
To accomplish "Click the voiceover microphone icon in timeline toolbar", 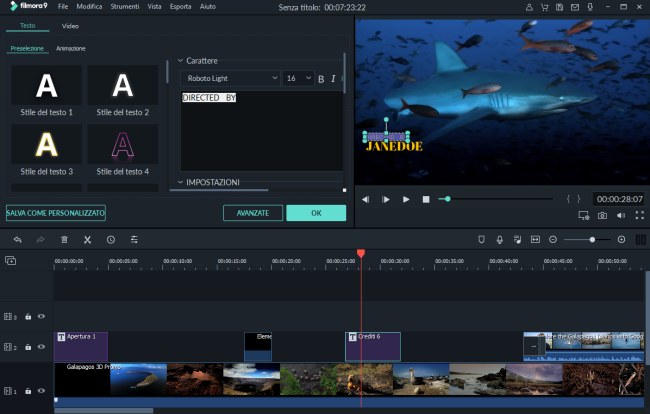I will pos(500,240).
